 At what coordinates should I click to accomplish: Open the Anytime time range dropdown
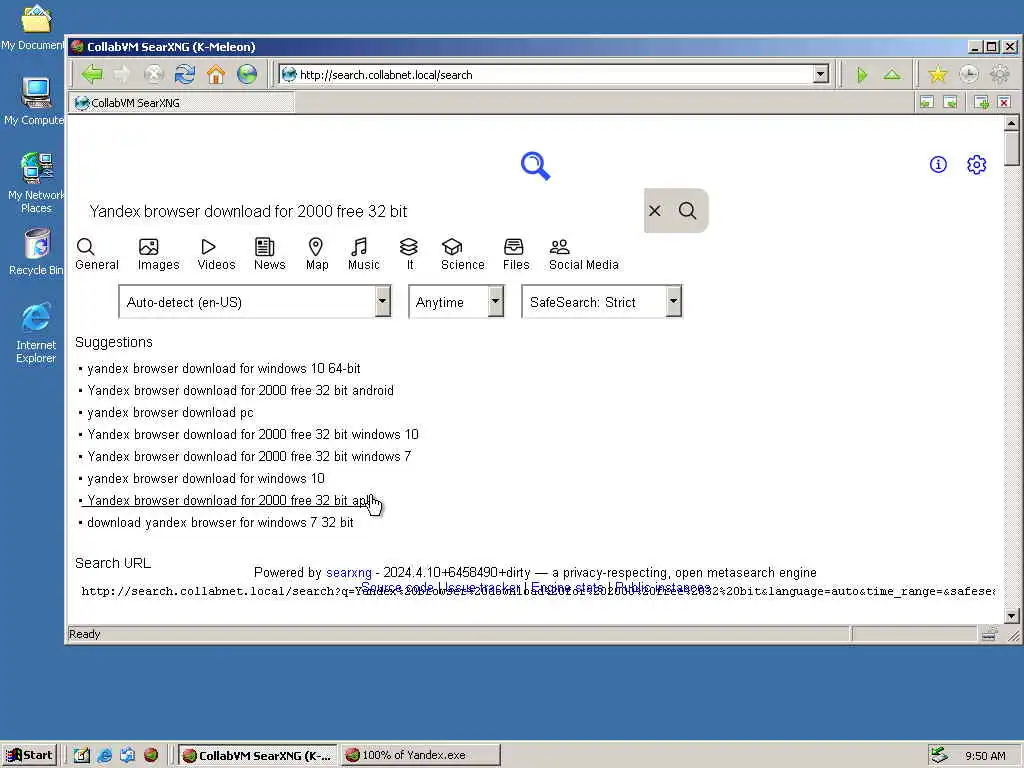(x=456, y=302)
